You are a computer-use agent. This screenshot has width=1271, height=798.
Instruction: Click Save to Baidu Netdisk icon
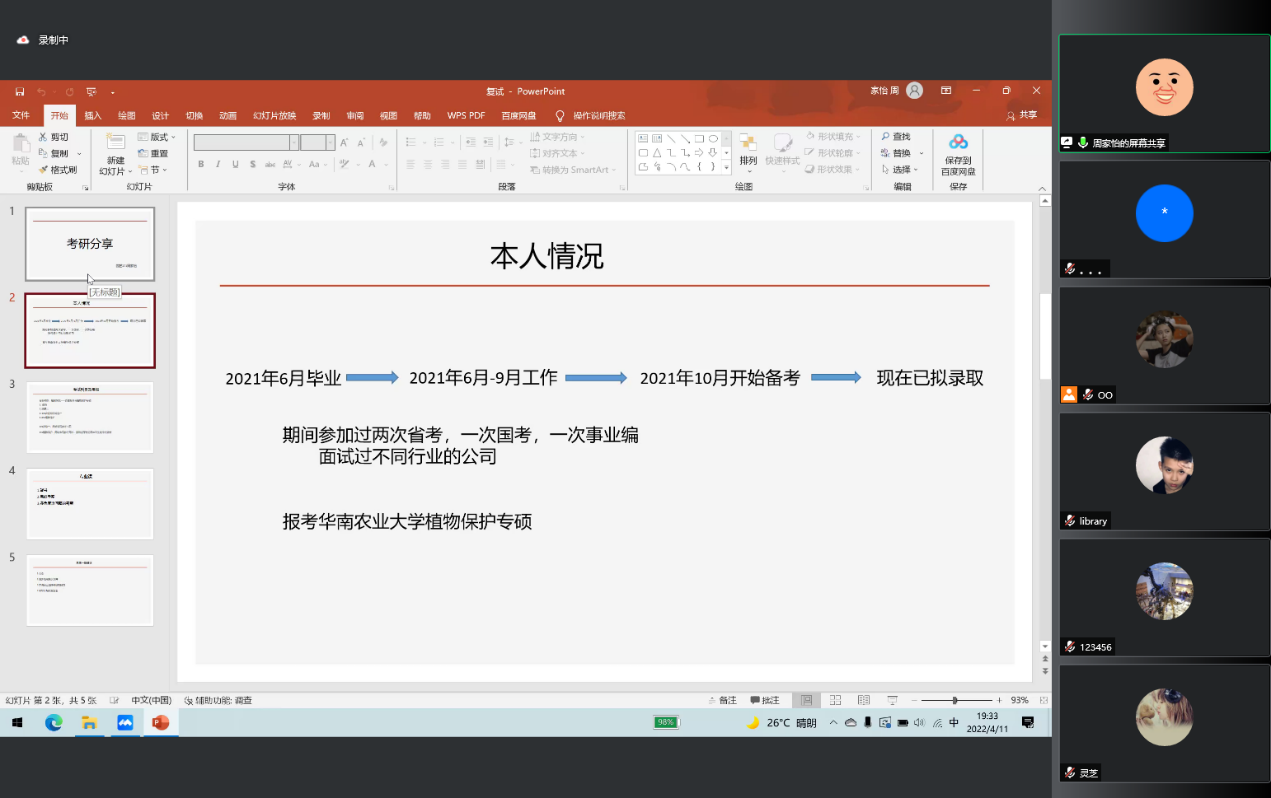tap(958, 143)
